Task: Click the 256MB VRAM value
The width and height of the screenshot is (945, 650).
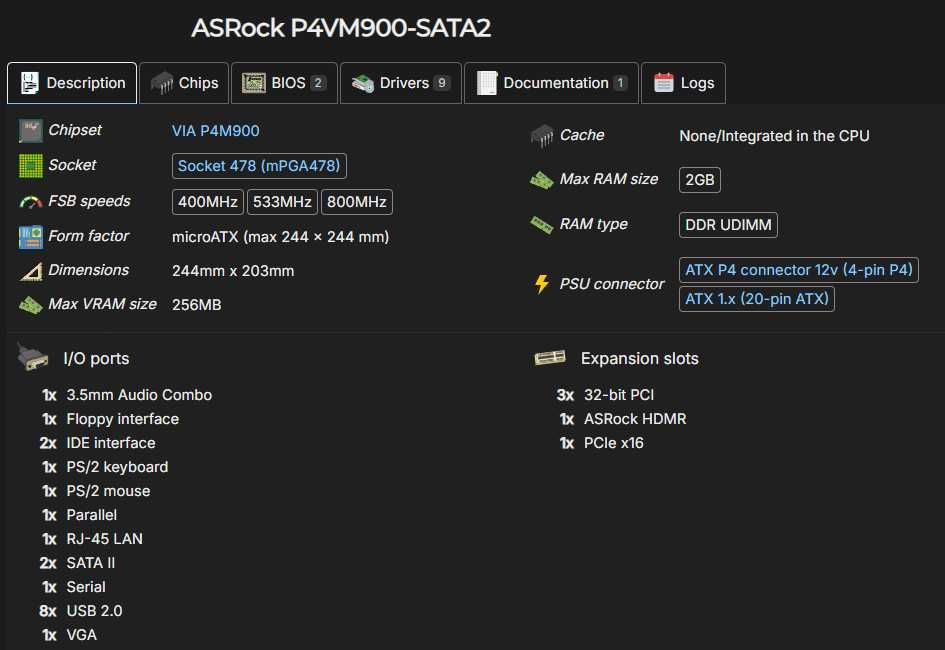Action: pyautogui.click(x=196, y=305)
